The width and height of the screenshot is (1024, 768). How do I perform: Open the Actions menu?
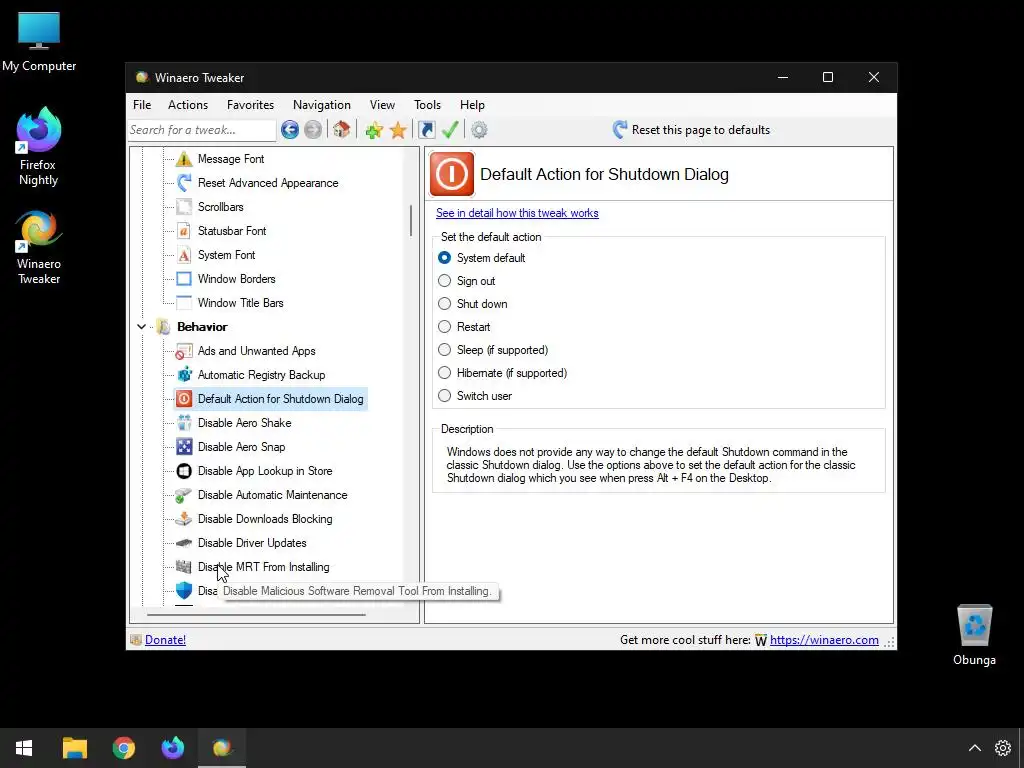pyautogui.click(x=188, y=104)
